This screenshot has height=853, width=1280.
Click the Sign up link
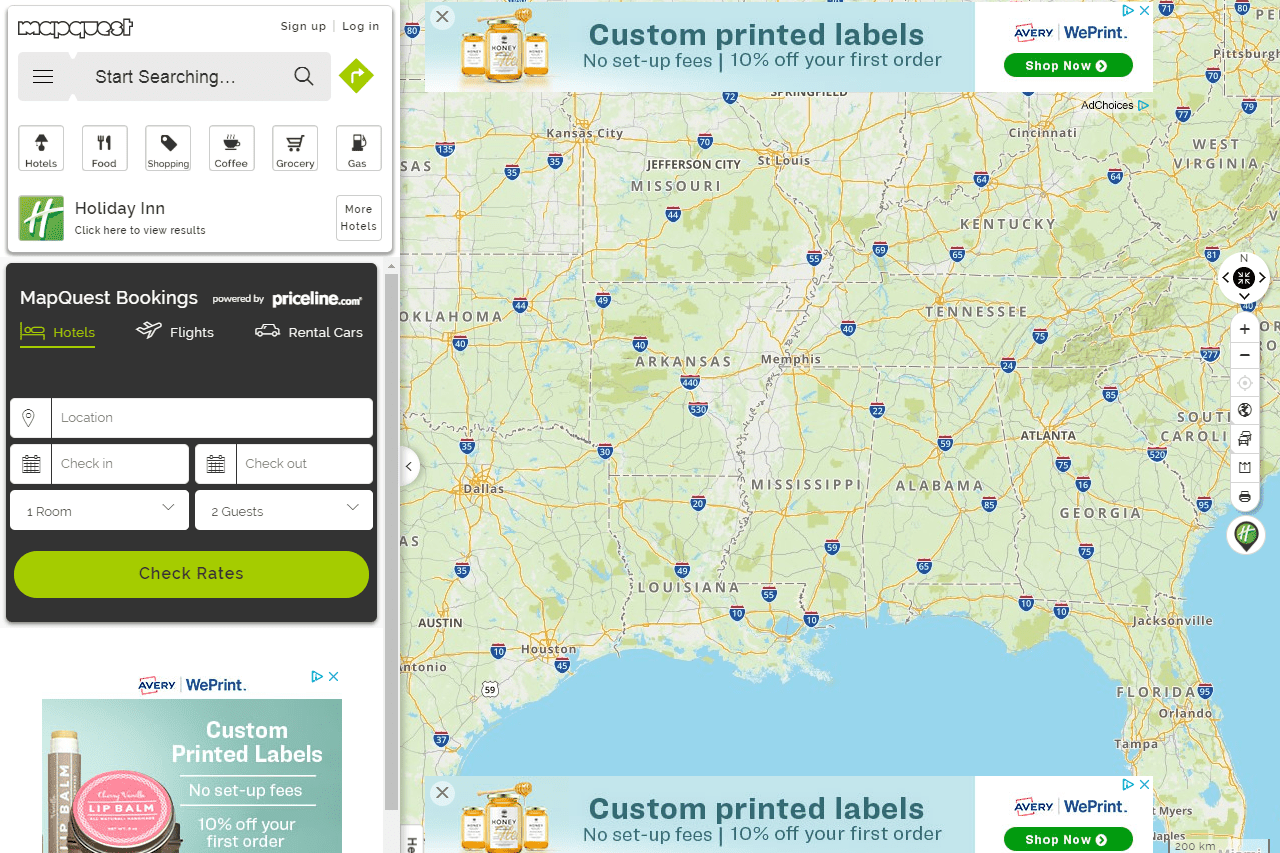303,26
